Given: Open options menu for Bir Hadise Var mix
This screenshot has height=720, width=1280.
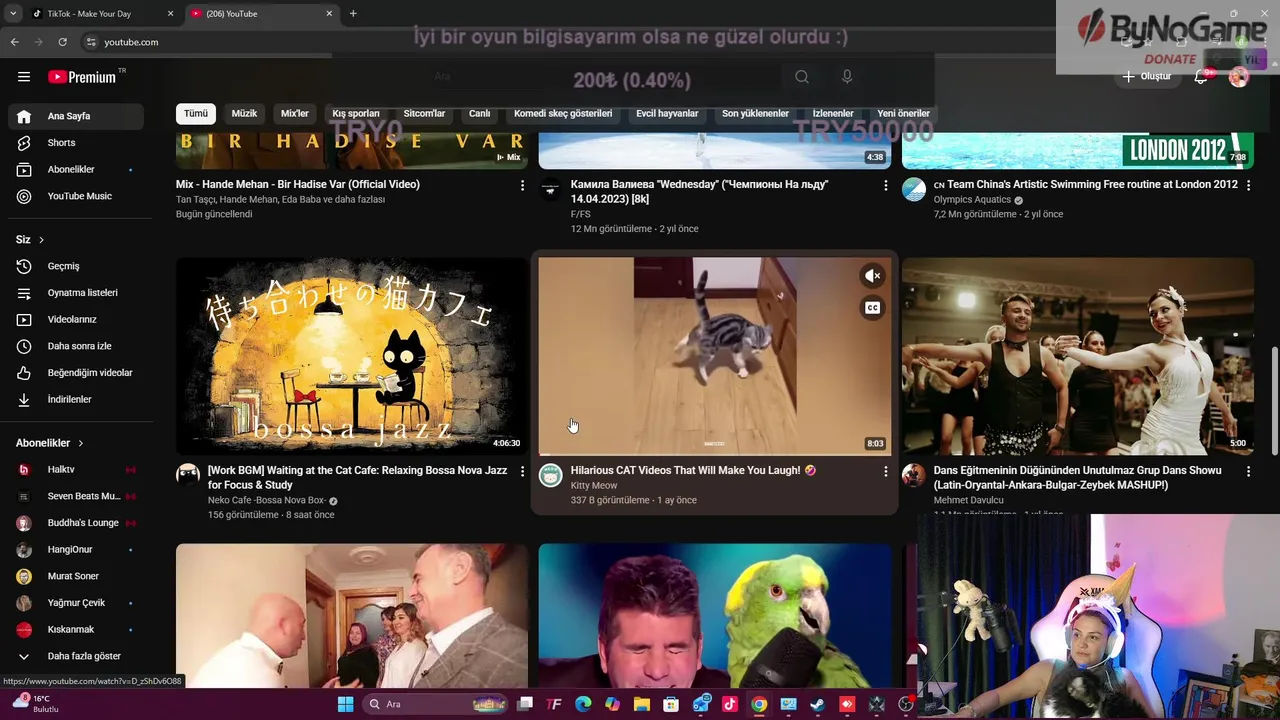Looking at the screenshot, I should (522, 185).
